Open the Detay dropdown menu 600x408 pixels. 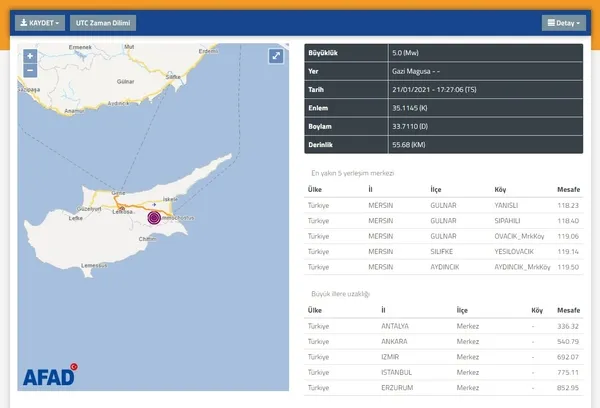click(x=563, y=22)
